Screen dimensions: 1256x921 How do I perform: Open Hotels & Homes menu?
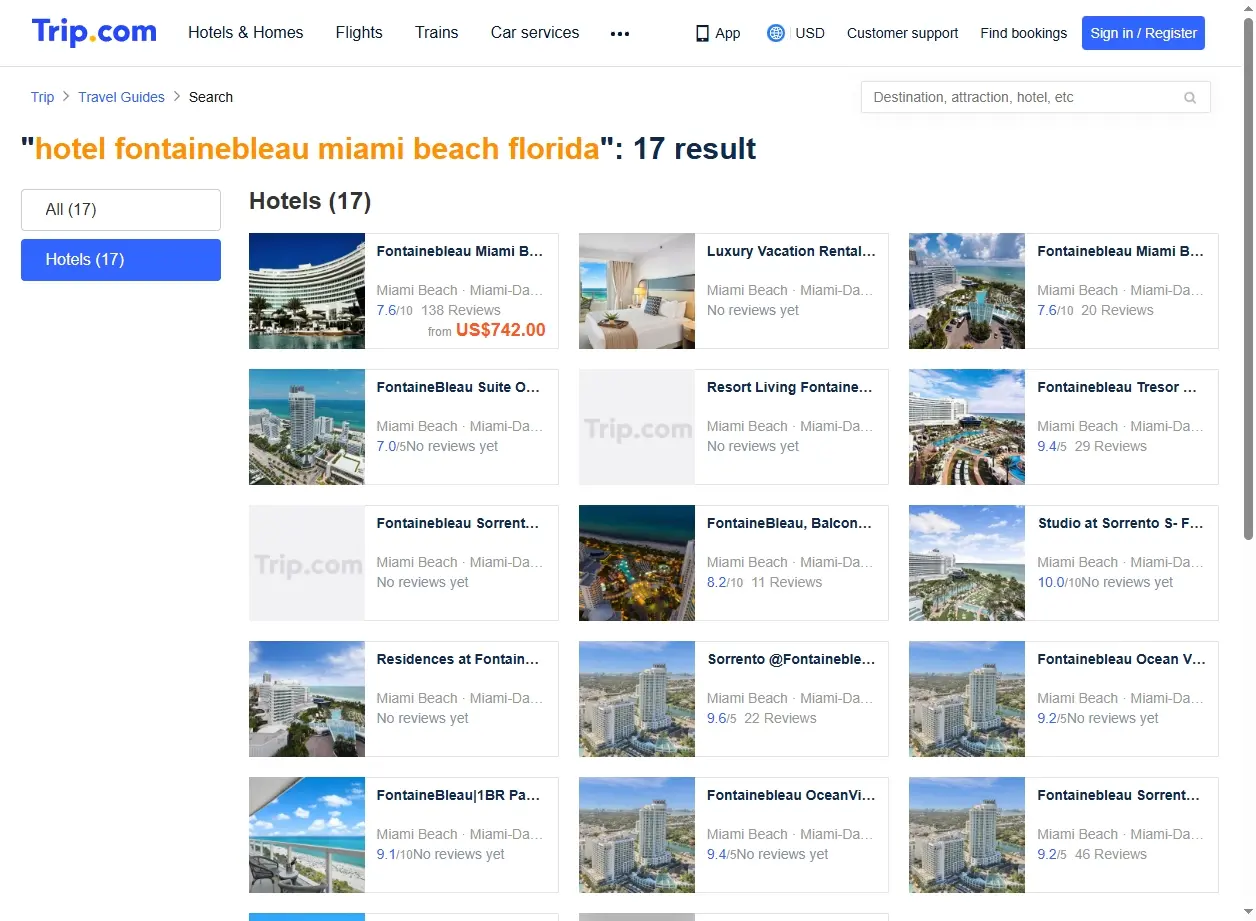[246, 33]
